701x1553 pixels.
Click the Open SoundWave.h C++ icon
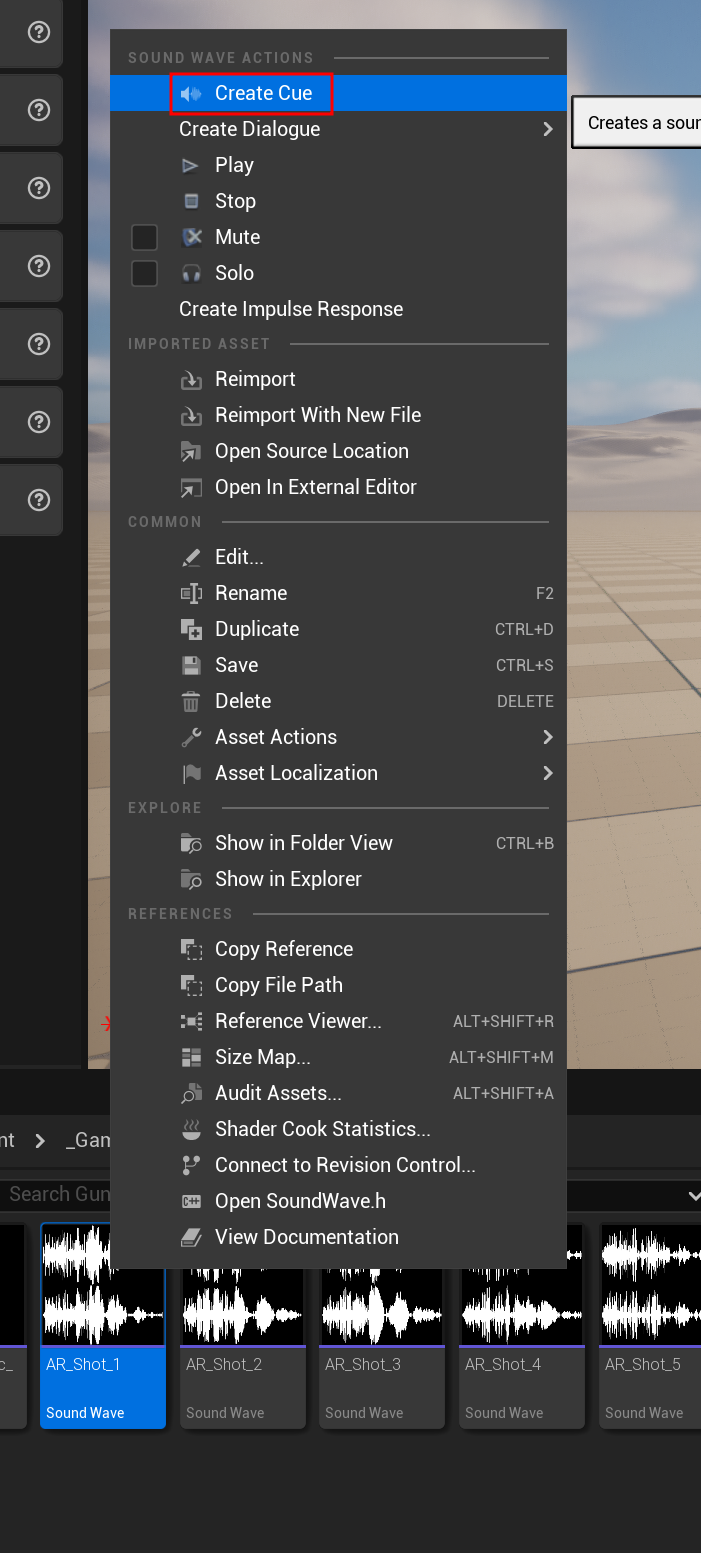coord(191,1202)
